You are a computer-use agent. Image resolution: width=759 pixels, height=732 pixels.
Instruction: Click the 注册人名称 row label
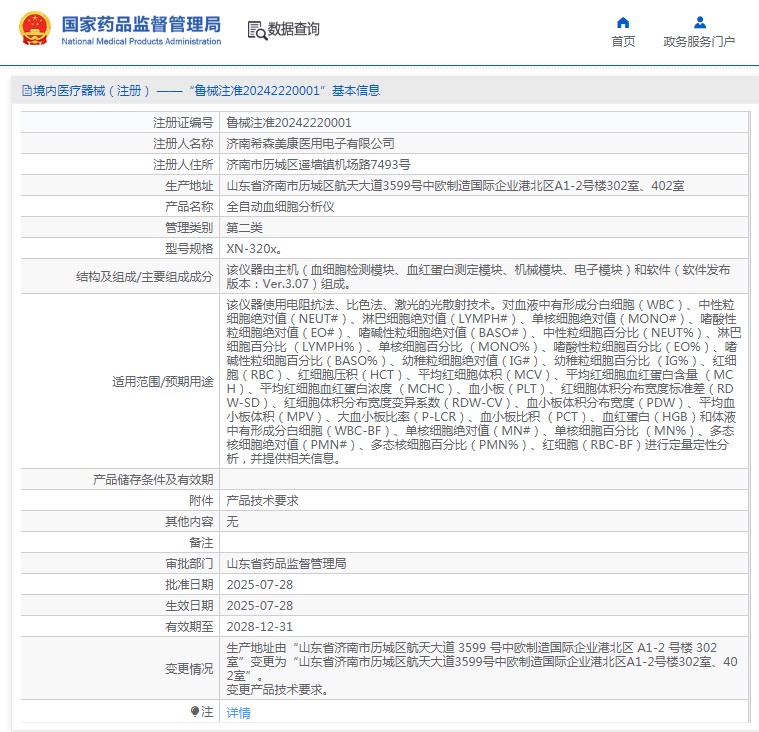click(x=183, y=143)
